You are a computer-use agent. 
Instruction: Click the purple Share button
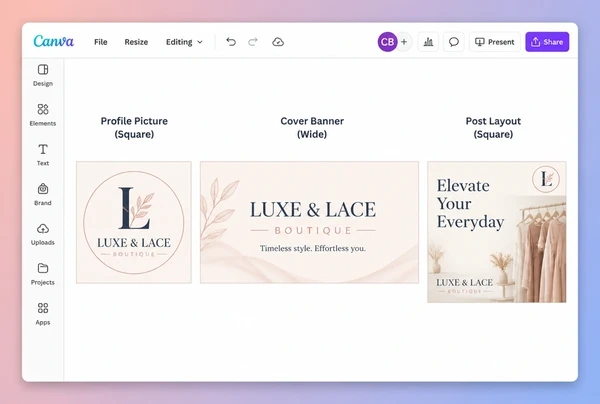click(547, 42)
